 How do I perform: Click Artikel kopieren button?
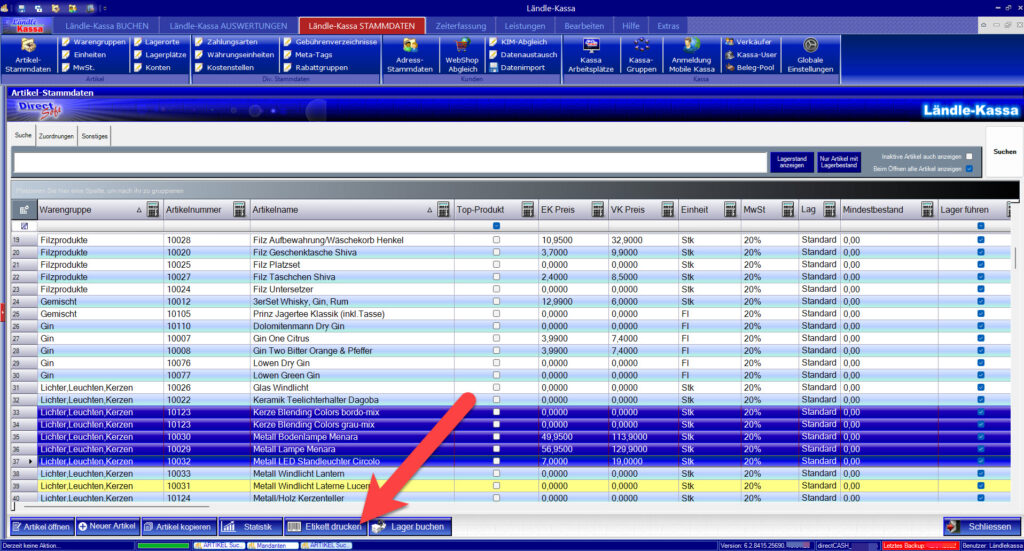pos(178,527)
